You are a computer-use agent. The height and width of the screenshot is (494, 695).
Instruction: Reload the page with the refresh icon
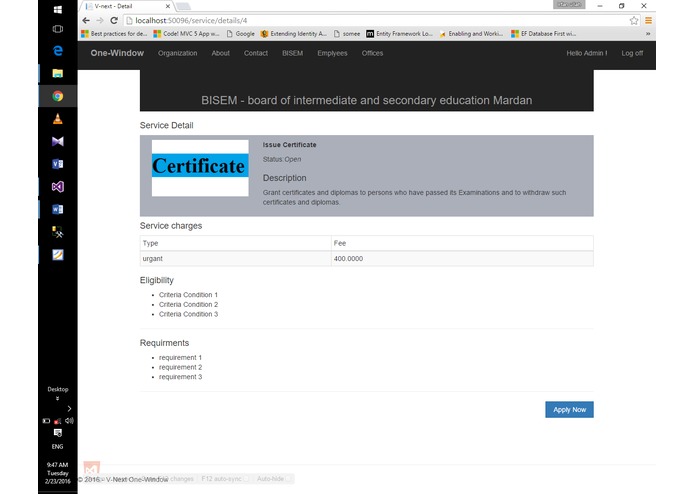click(x=114, y=20)
